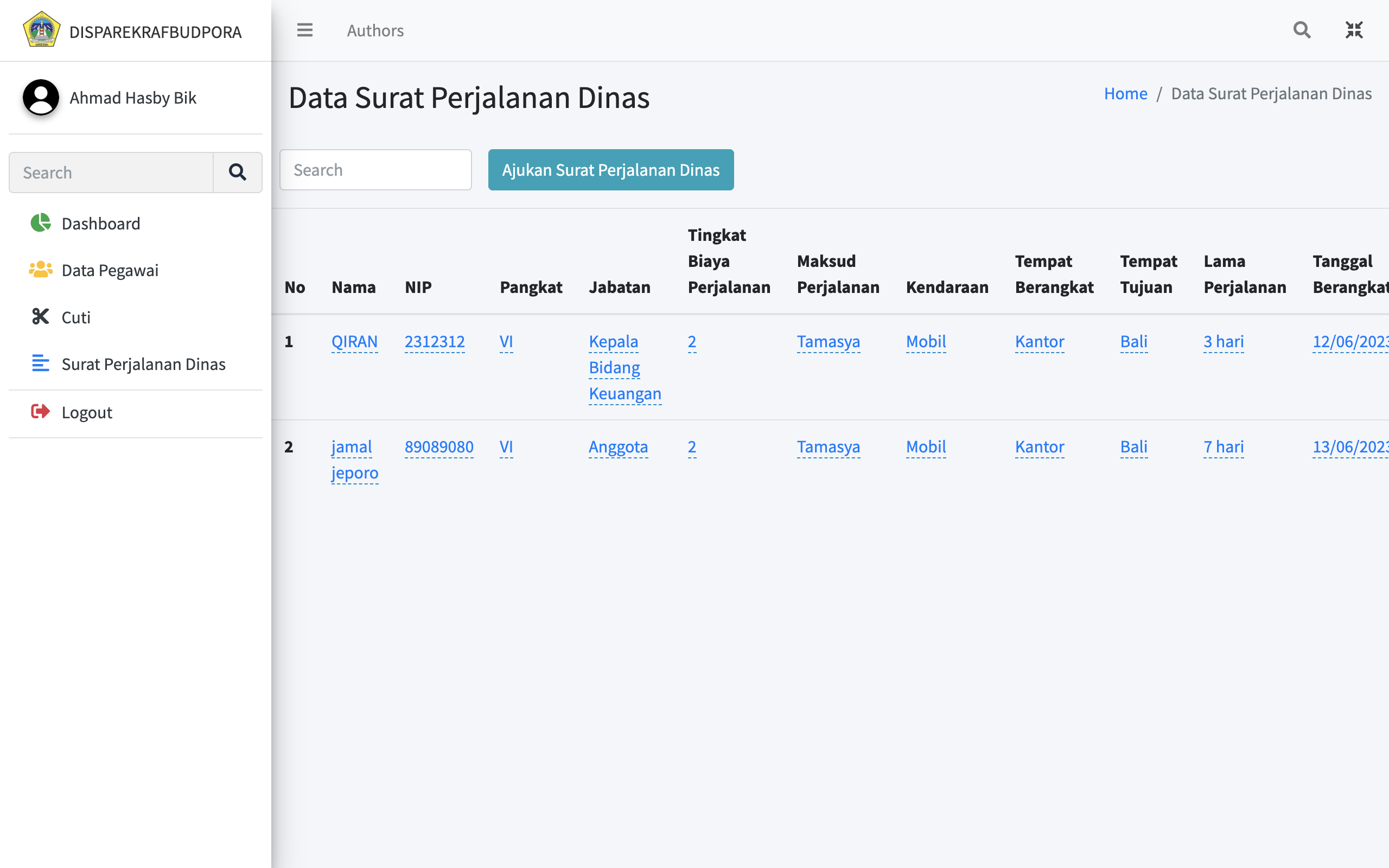The image size is (1389, 868).
Task: Focus the sidebar Search input field
Action: (111, 172)
